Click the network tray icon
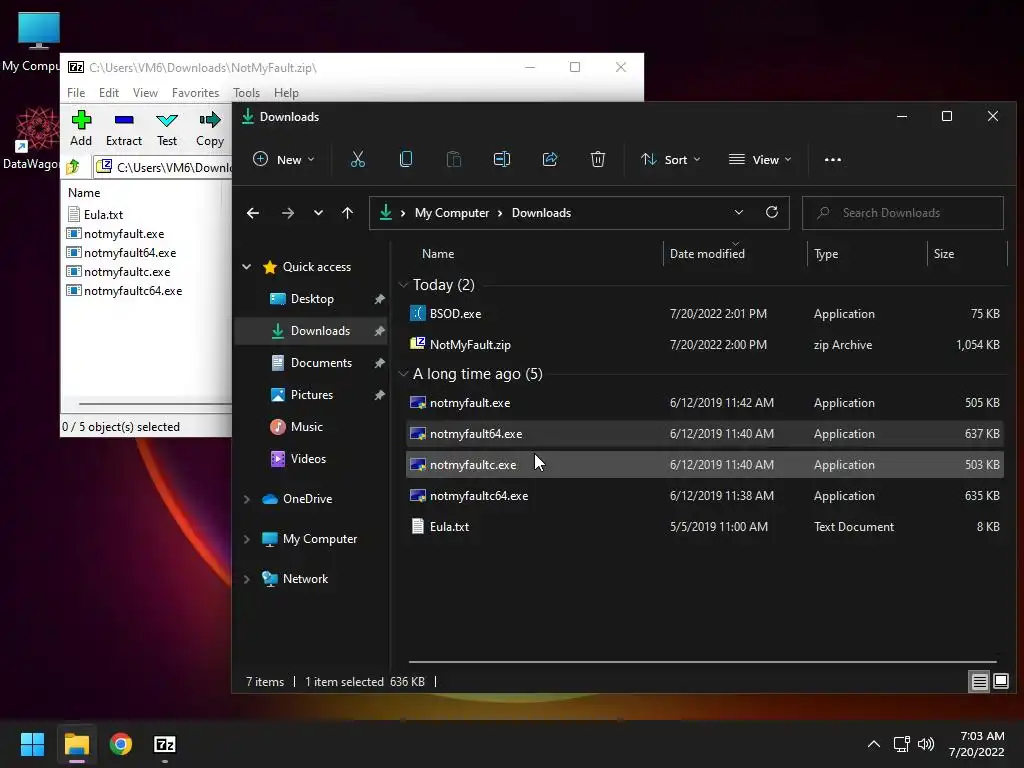The width and height of the screenshot is (1024, 768). click(x=901, y=744)
